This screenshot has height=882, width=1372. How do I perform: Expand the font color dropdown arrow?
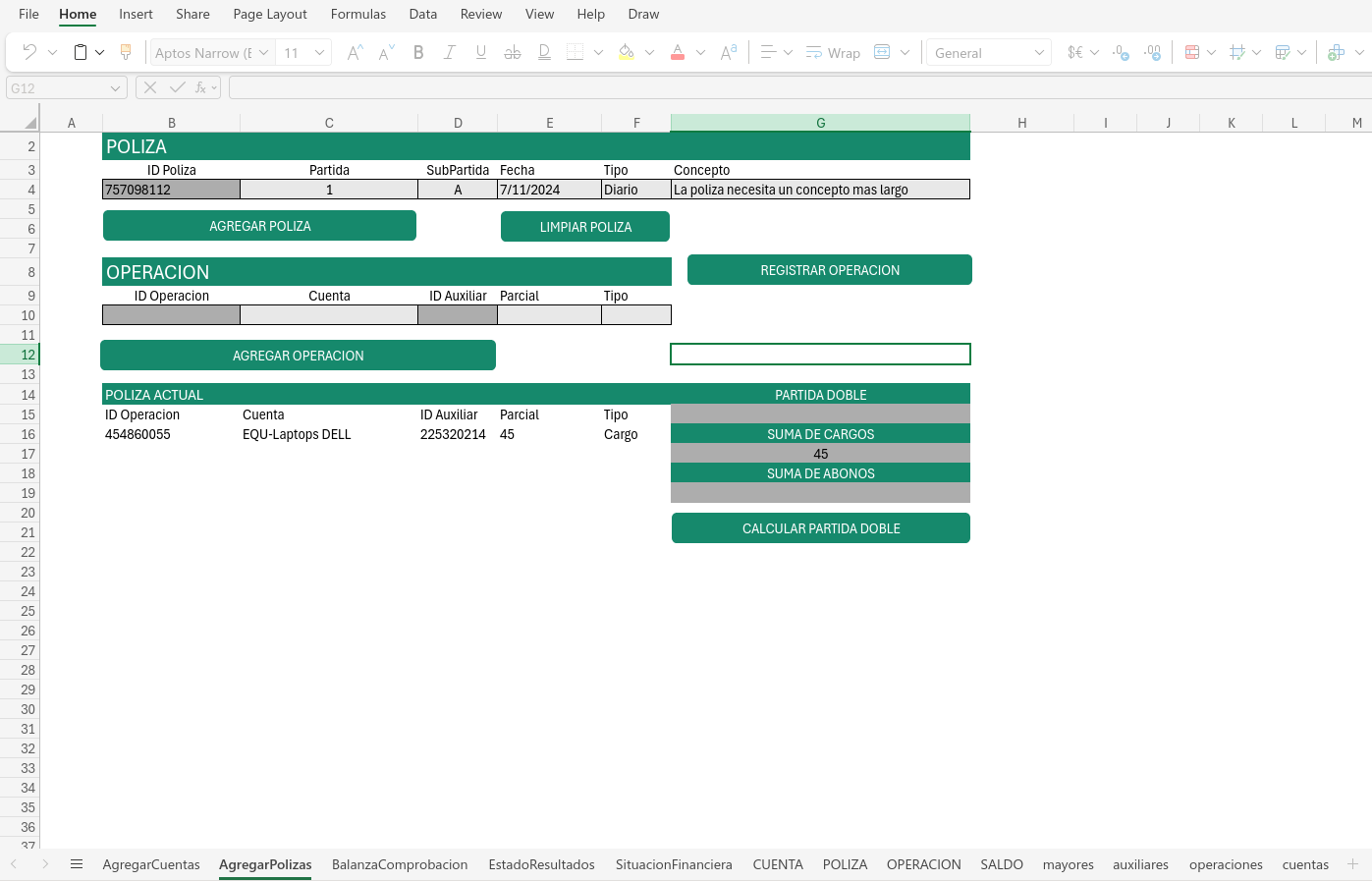[x=700, y=52]
